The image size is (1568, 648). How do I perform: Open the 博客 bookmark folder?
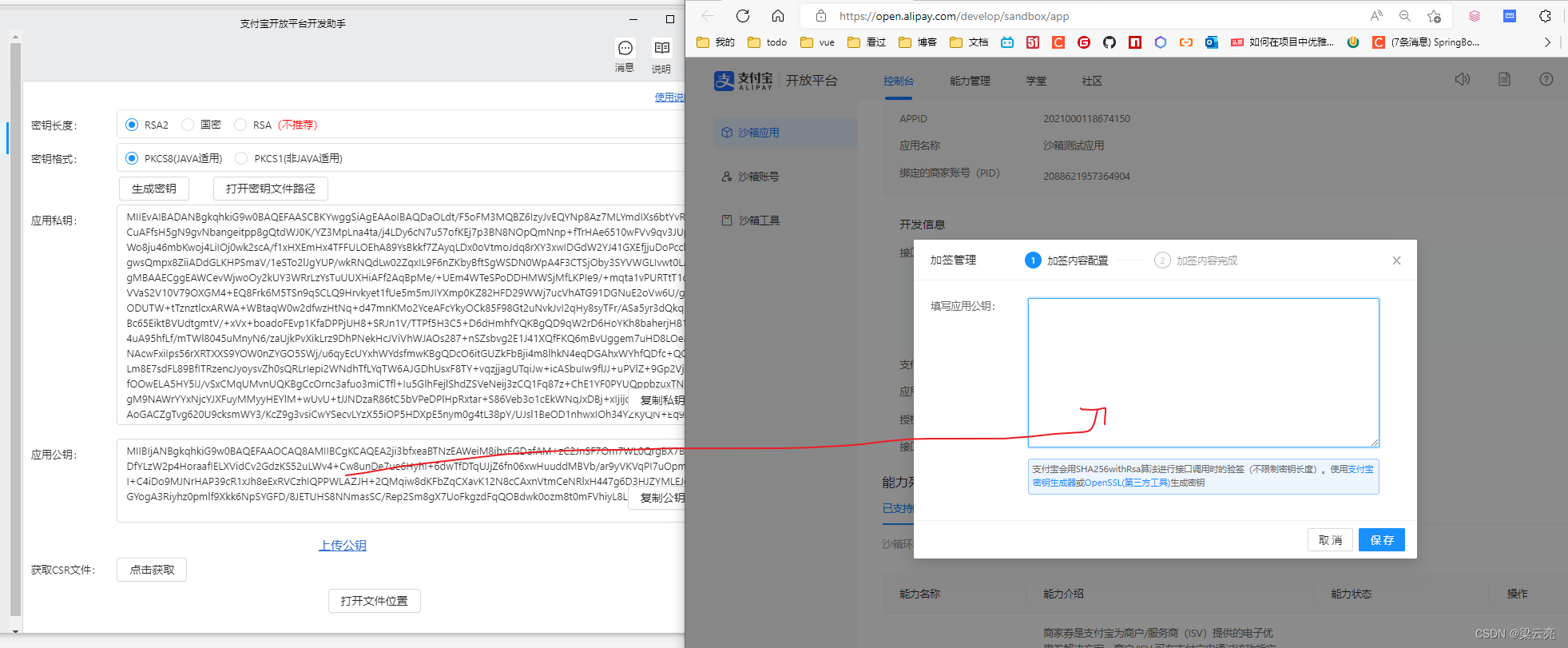[x=918, y=42]
